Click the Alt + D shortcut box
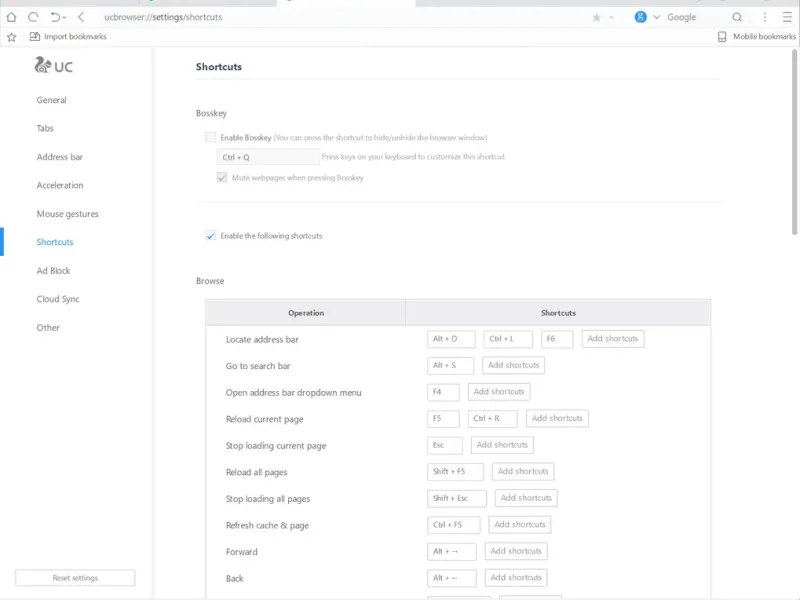This screenshot has height=600, width=800. pos(451,339)
